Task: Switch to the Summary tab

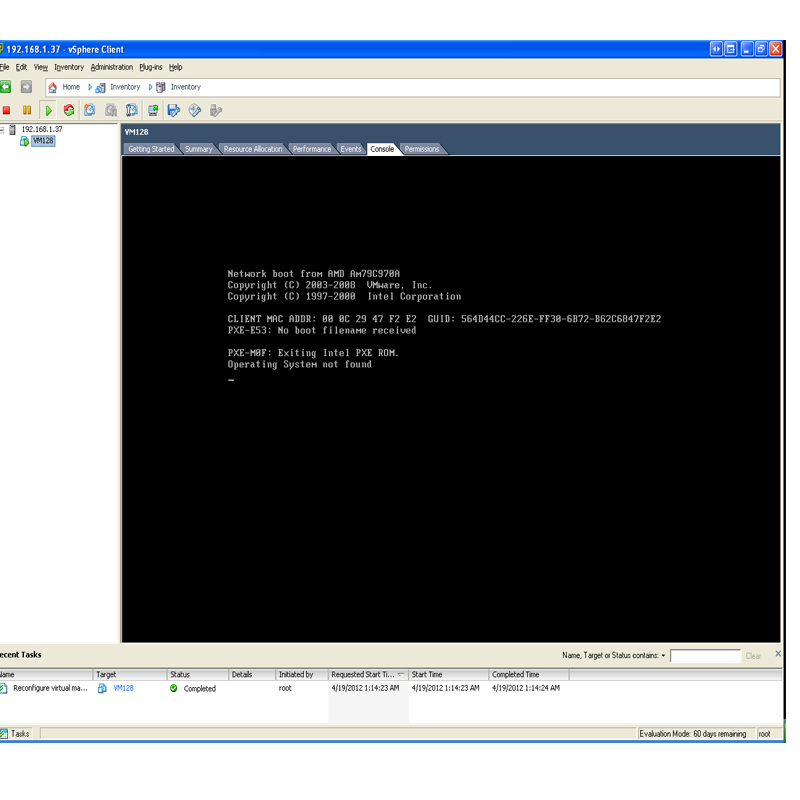Action: coord(197,148)
